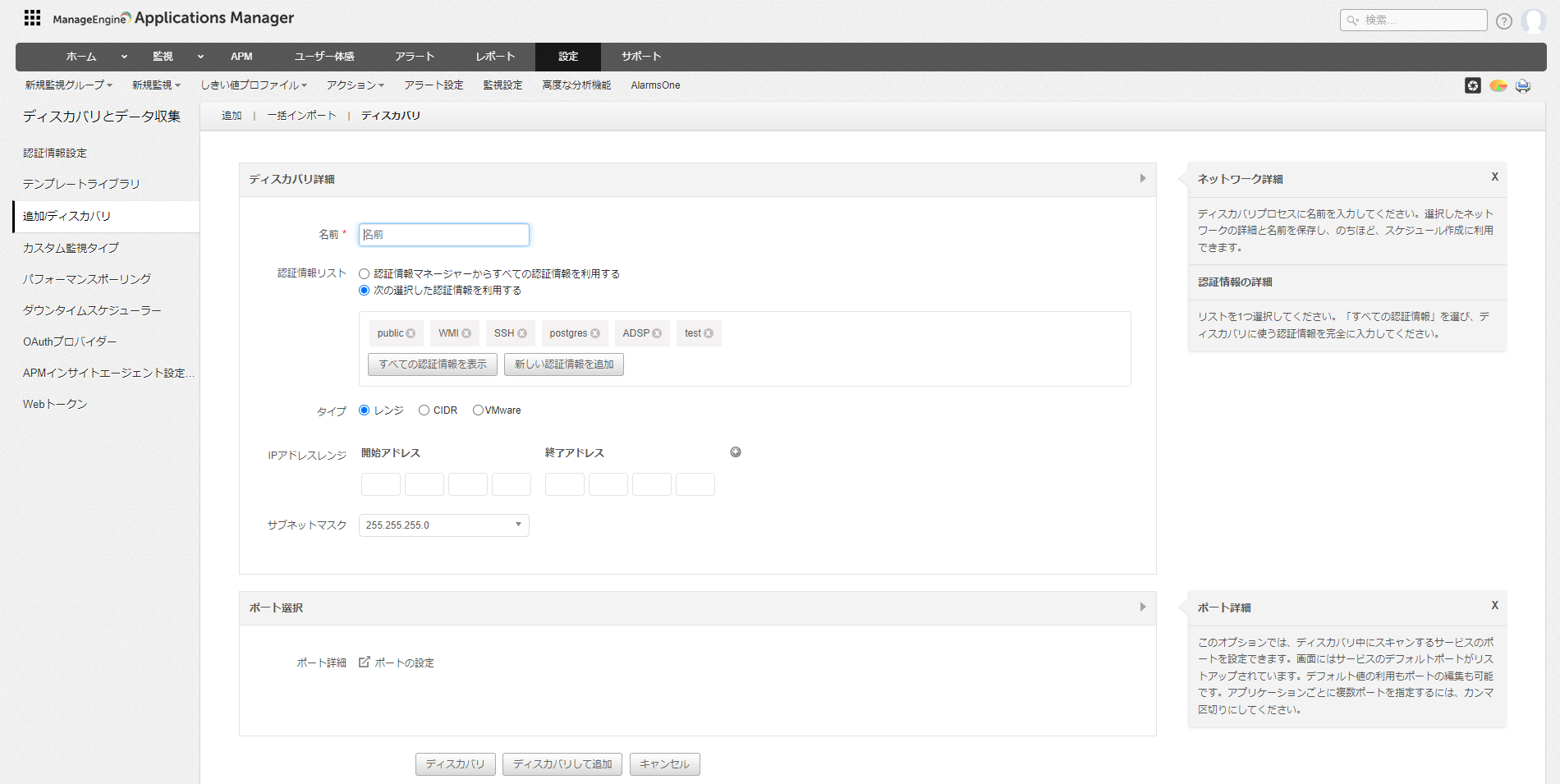Image resolution: width=1560 pixels, height=784 pixels.
Task: Open the アクション dropdown
Action: coord(356,85)
